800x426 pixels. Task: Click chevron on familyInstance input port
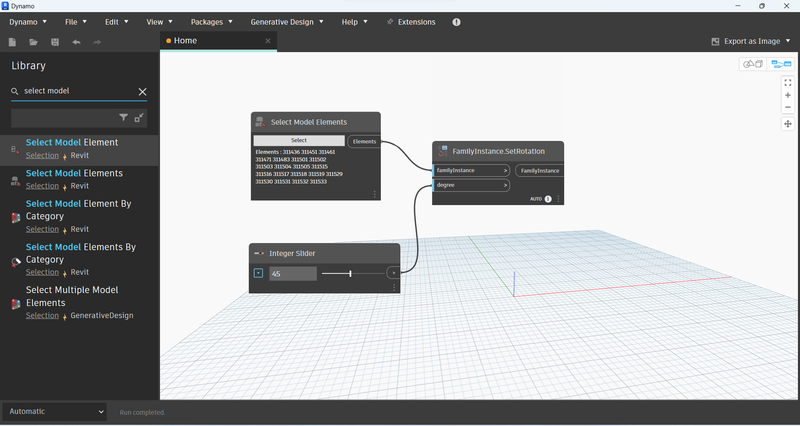point(506,170)
